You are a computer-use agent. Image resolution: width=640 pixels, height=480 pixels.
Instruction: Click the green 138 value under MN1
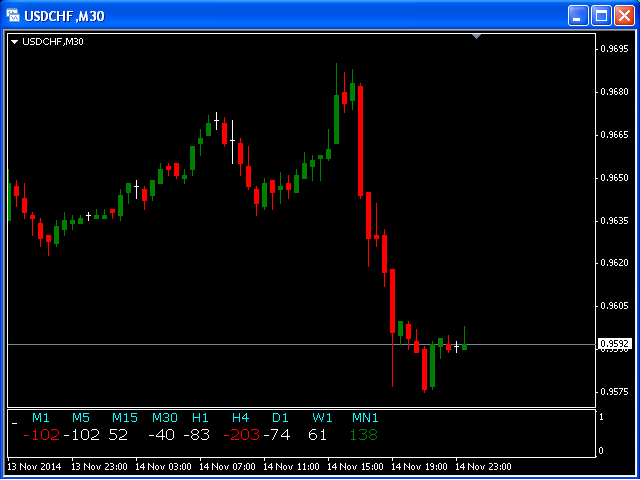coord(364,435)
